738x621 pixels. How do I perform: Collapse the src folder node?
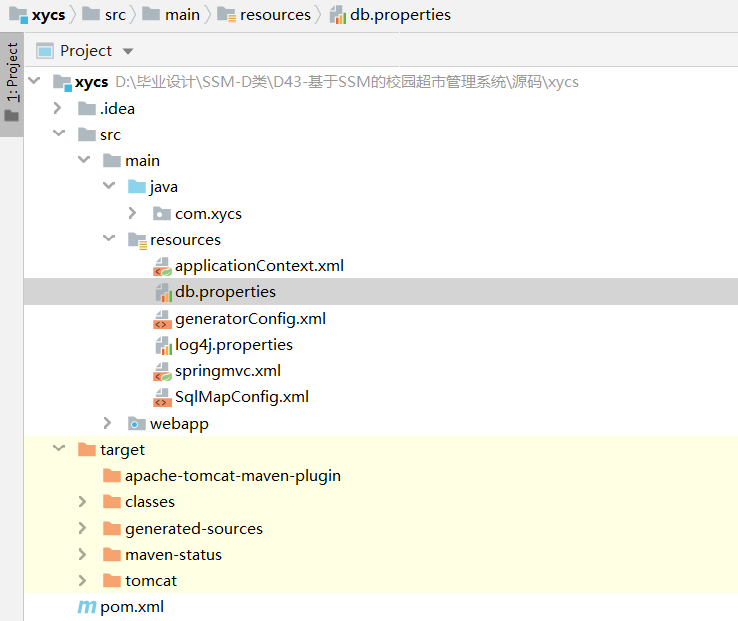click(x=59, y=135)
